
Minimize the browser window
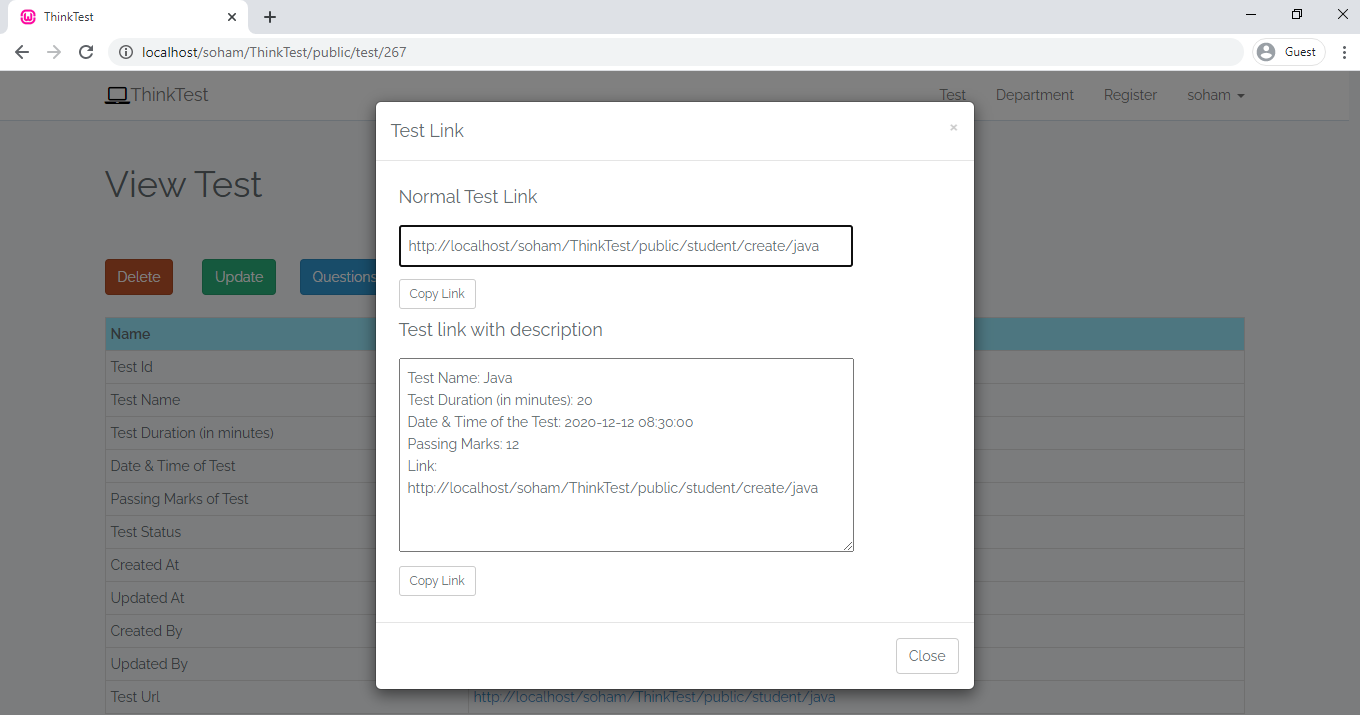tap(1251, 14)
